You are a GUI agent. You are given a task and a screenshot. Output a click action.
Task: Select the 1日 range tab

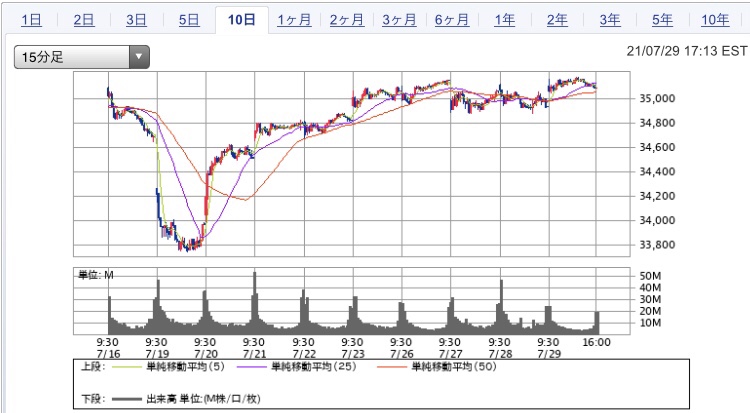(31, 20)
